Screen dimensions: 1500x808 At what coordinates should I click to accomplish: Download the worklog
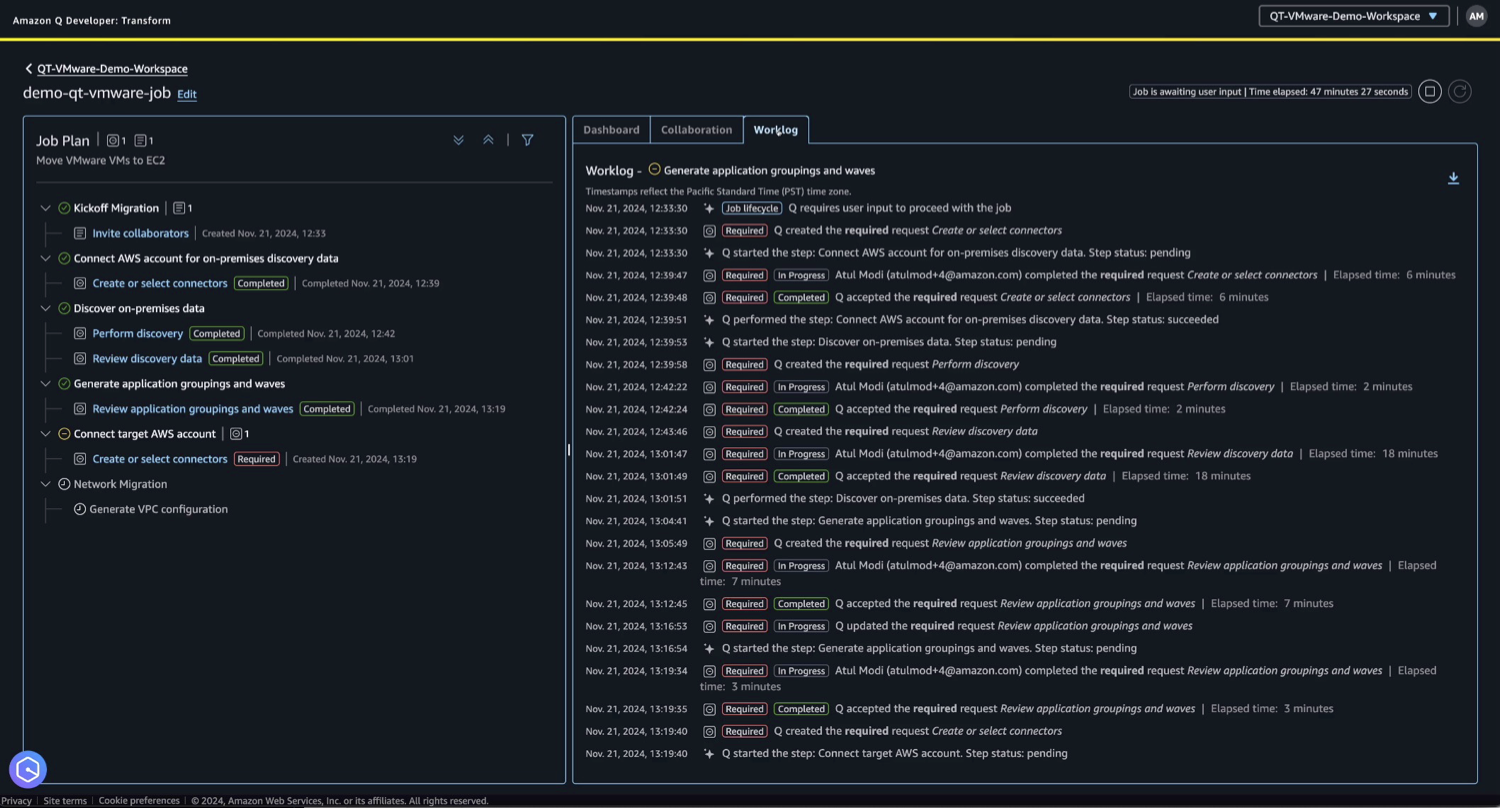pos(1454,178)
